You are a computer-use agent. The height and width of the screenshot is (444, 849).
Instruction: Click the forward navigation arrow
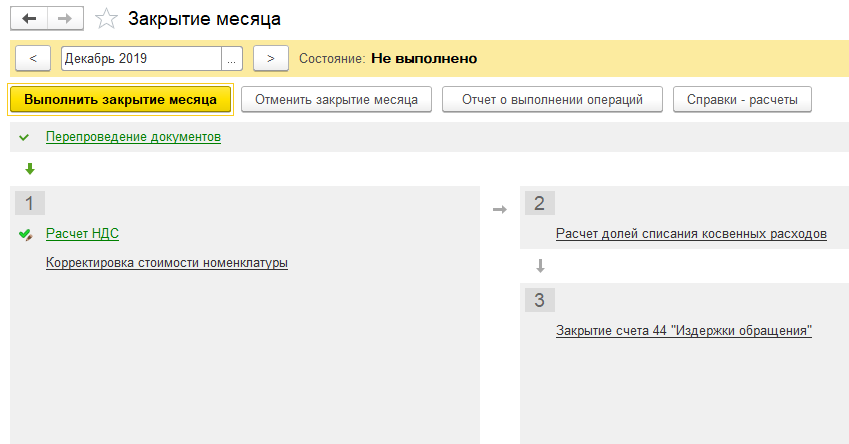click(x=65, y=19)
